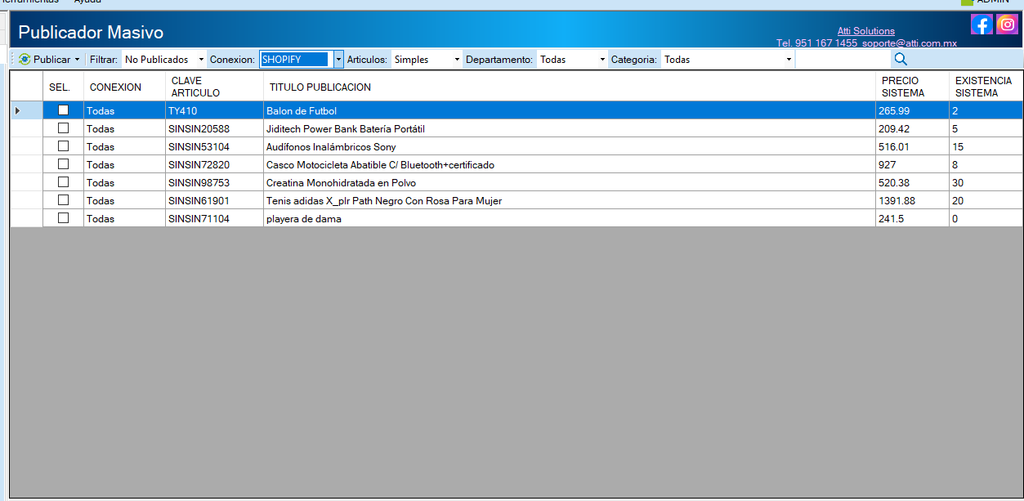The image size is (1024, 501).
Task: Open the Atti Solutions link
Action: pos(866,31)
